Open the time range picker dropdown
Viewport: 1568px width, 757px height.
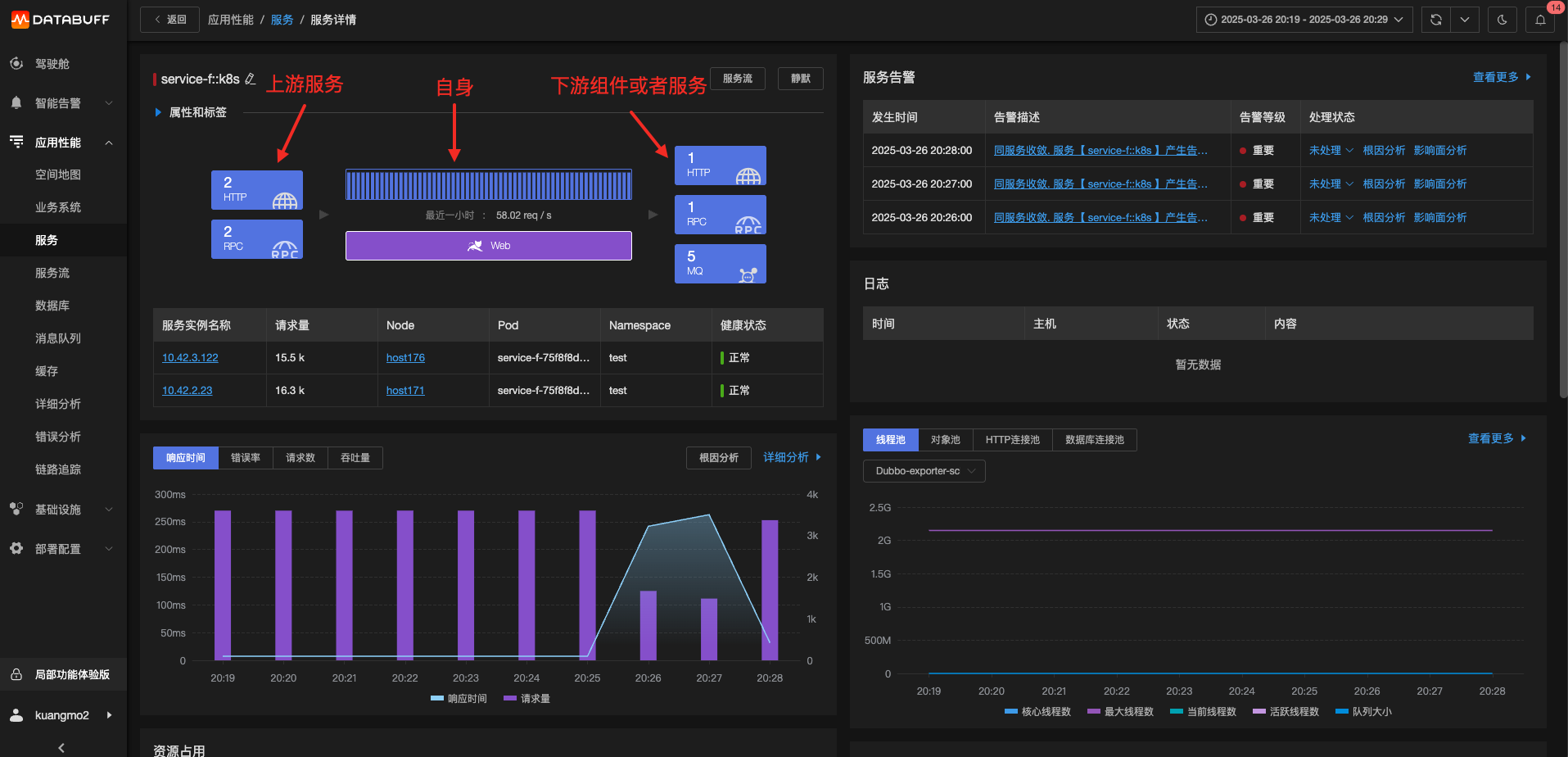click(1304, 20)
